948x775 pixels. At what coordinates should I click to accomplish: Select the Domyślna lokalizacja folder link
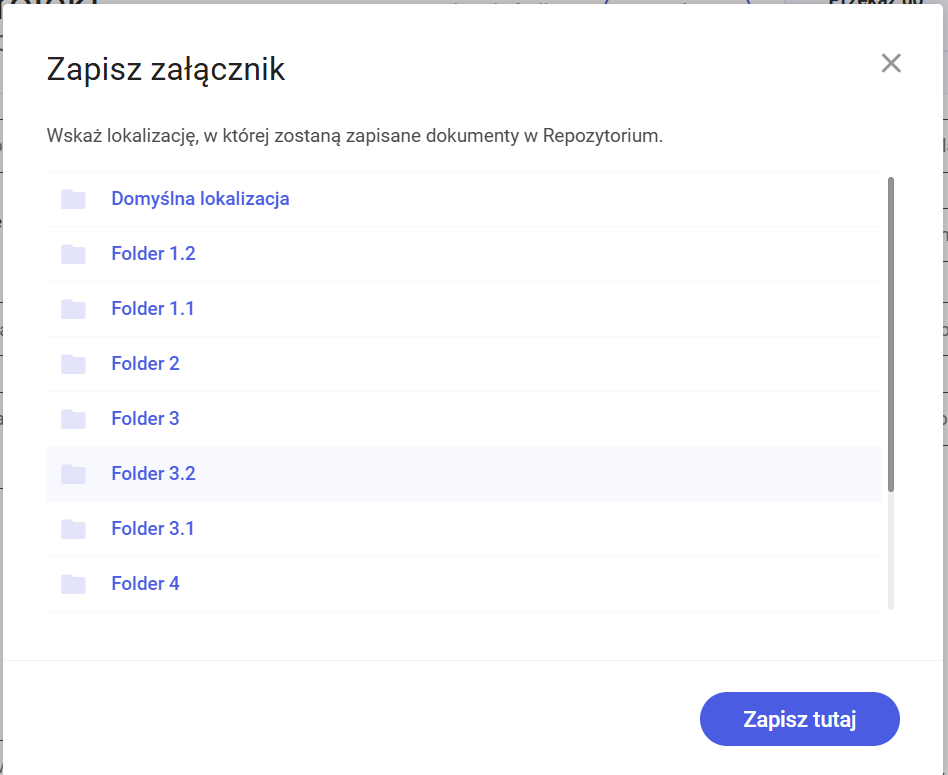pyautogui.click(x=200, y=199)
